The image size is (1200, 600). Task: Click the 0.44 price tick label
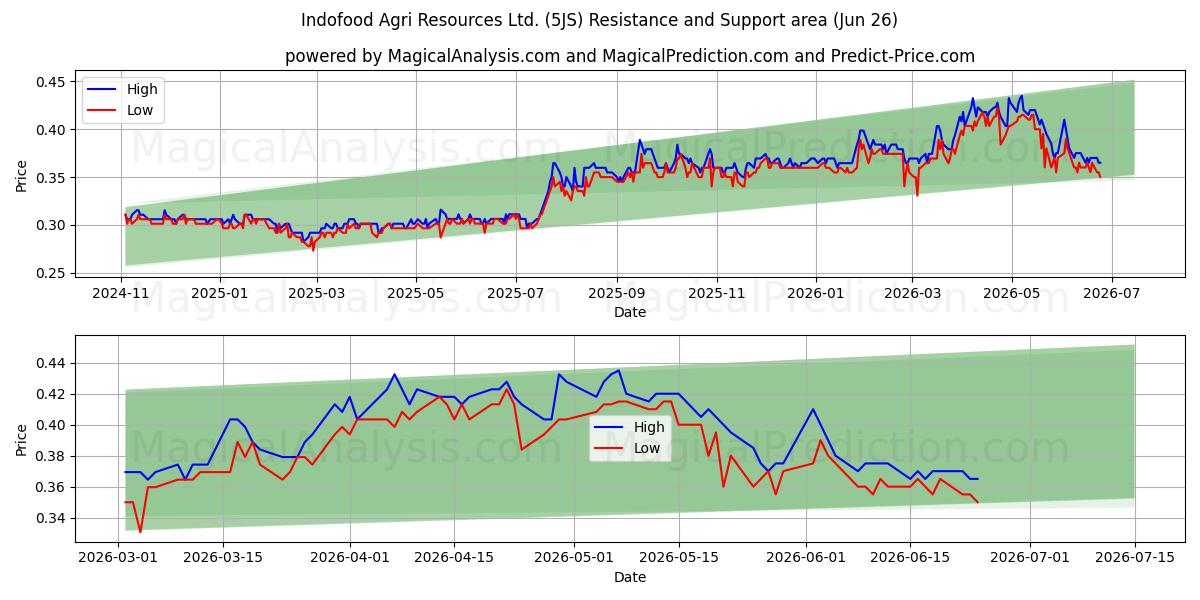[50, 364]
